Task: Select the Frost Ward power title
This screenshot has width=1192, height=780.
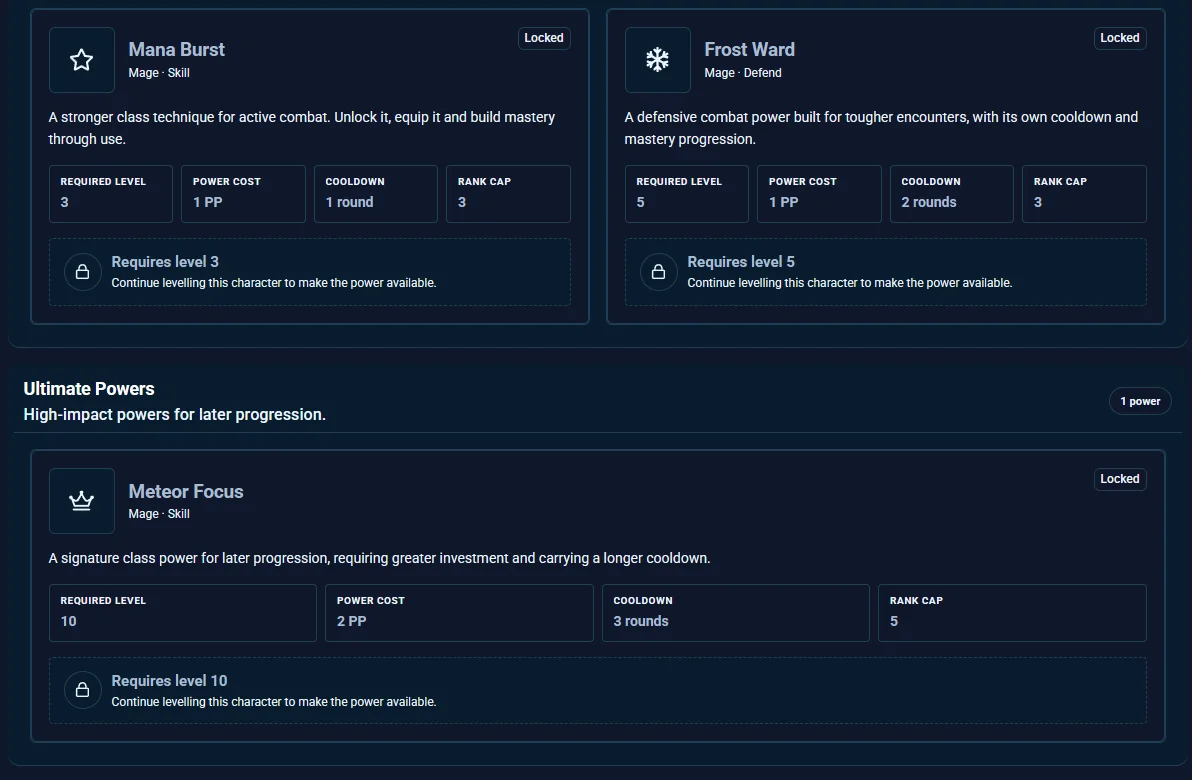Action: click(x=750, y=49)
